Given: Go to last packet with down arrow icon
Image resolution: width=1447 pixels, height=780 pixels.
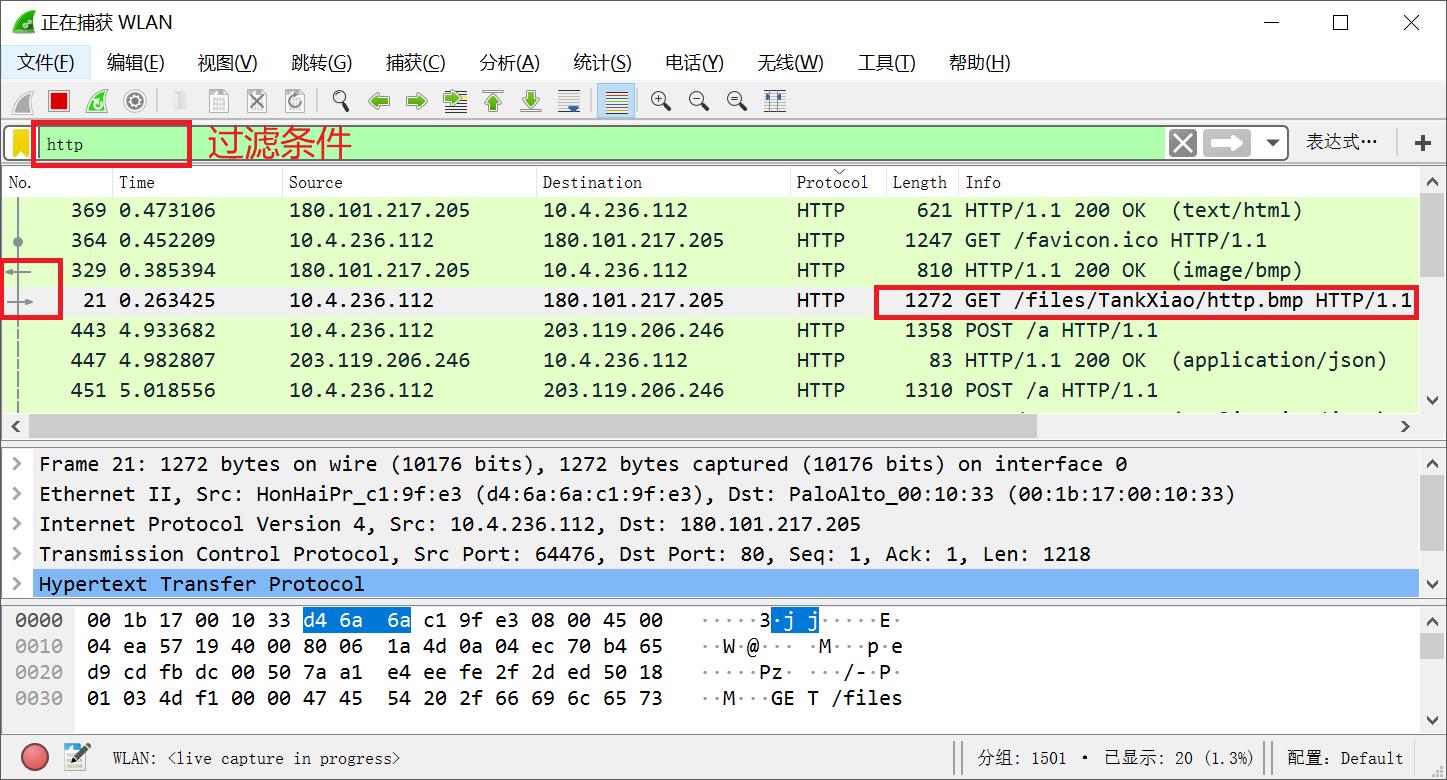Looking at the screenshot, I should tap(531, 100).
